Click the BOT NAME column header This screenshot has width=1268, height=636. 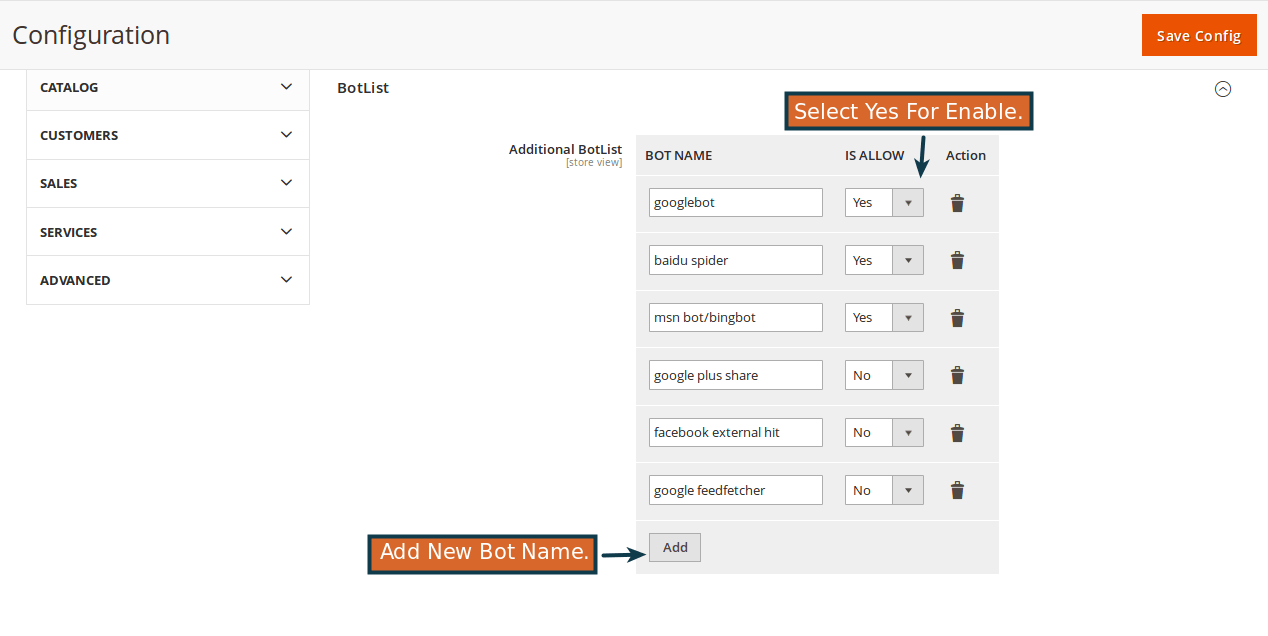tap(679, 155)
